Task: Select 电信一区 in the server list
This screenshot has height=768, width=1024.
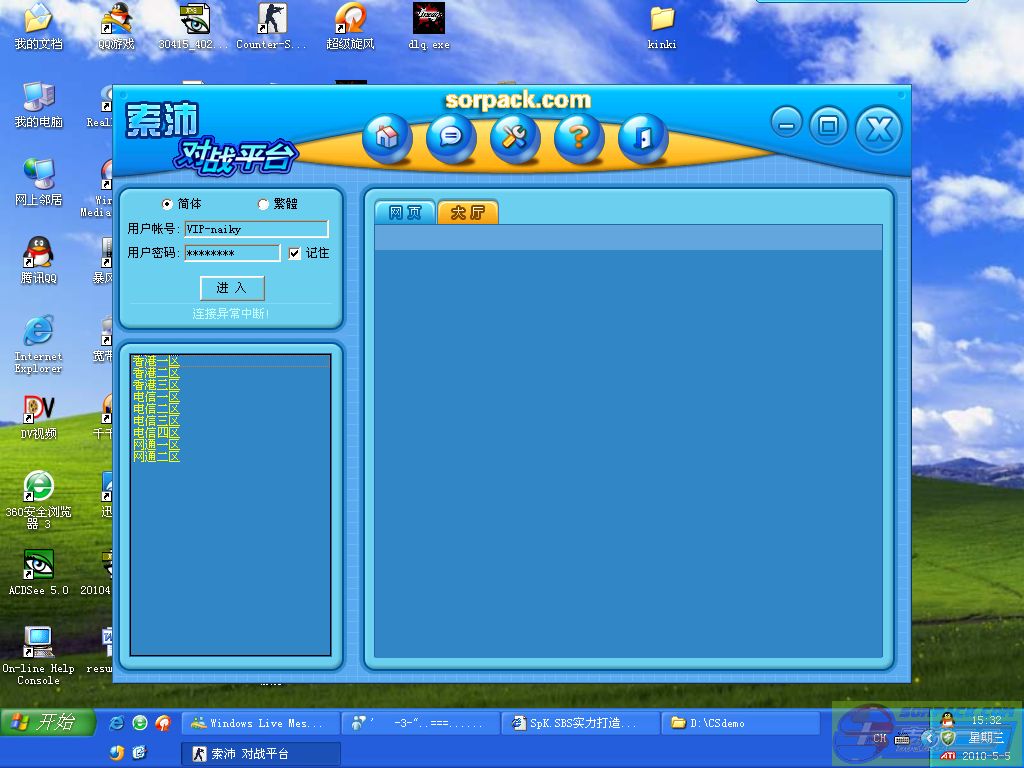Action: coord(156,397)
